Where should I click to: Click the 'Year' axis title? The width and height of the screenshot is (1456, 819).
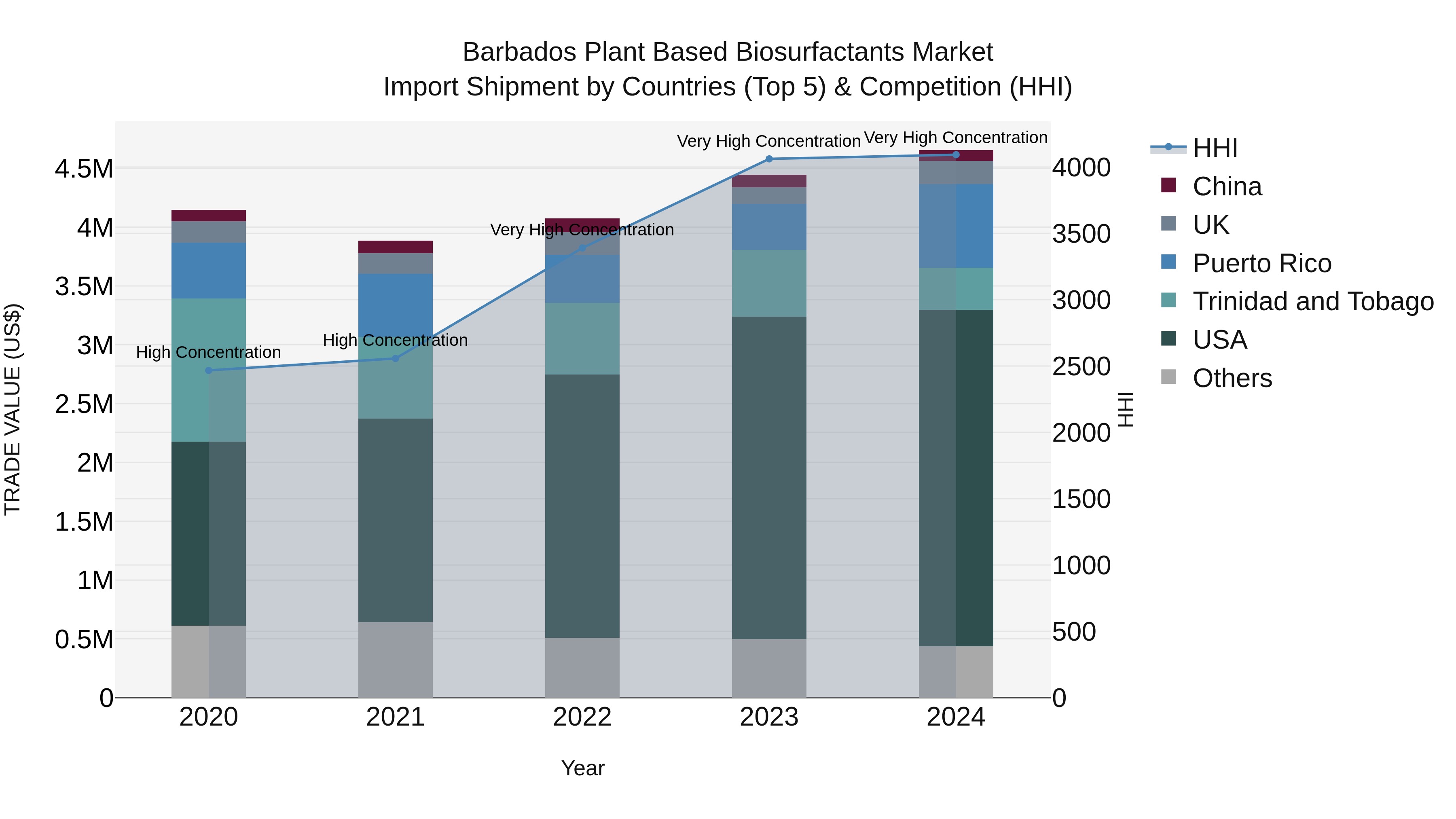click(x=583, y=769)
